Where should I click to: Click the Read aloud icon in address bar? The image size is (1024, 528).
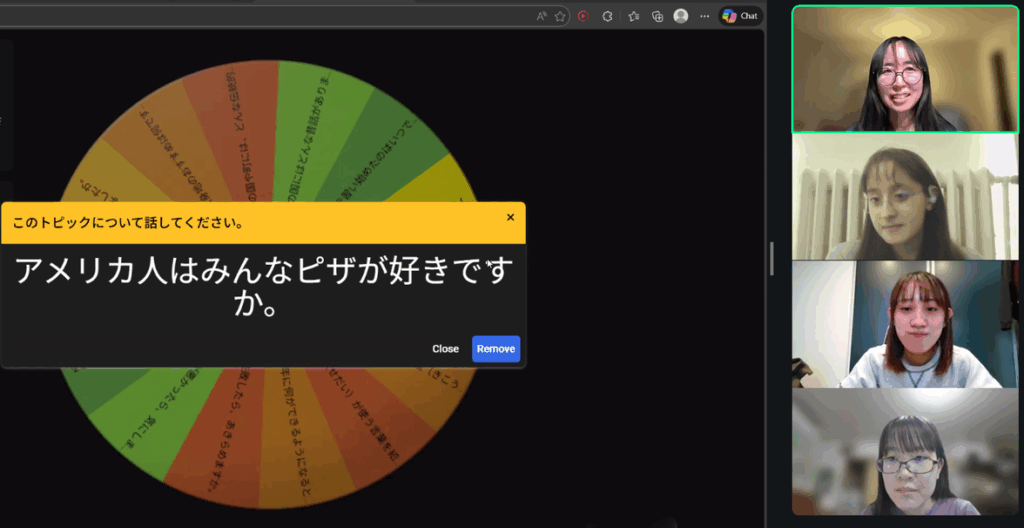pos(541,16)
